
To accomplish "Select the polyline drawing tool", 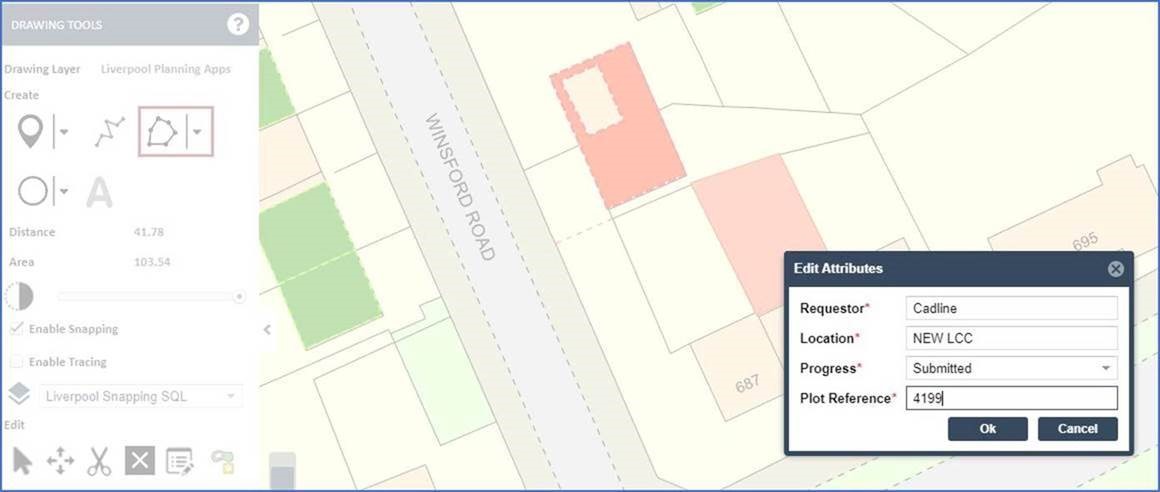I will click(109, 132).
